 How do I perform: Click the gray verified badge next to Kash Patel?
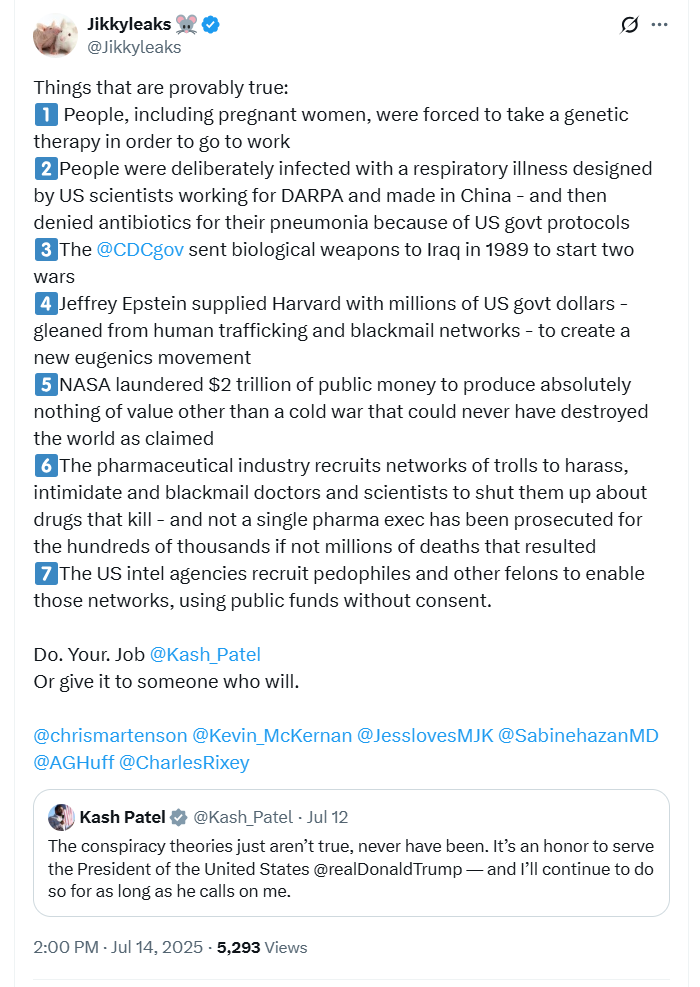(x=179, y=817)
